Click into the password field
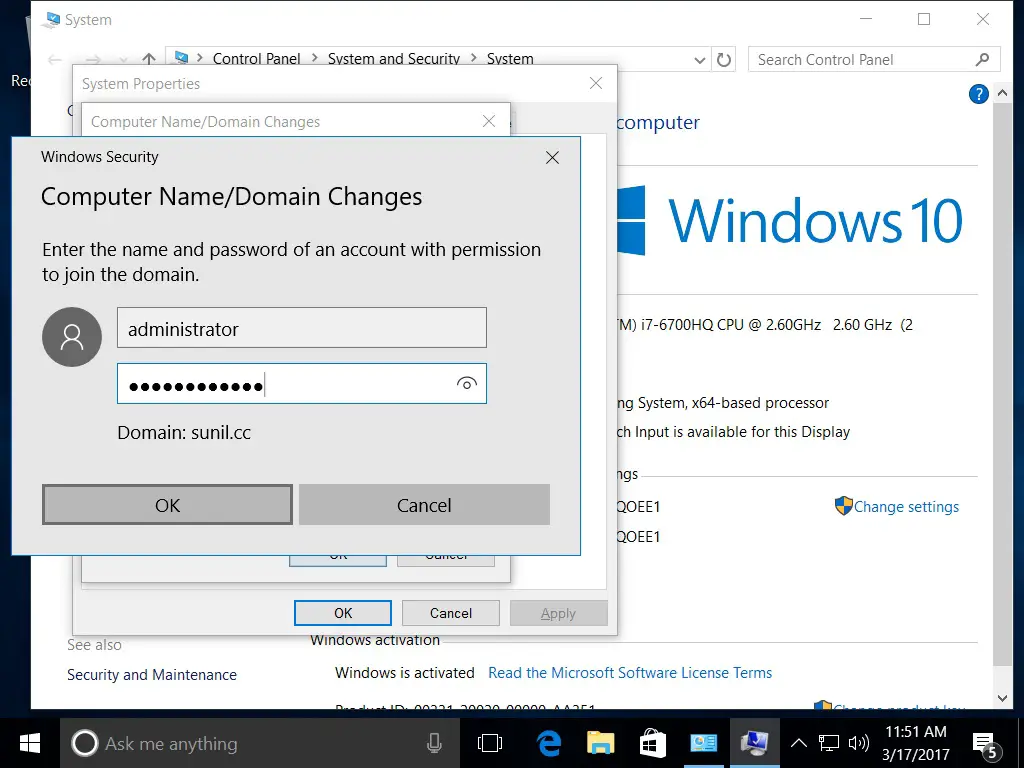 [x=302, y=383]
